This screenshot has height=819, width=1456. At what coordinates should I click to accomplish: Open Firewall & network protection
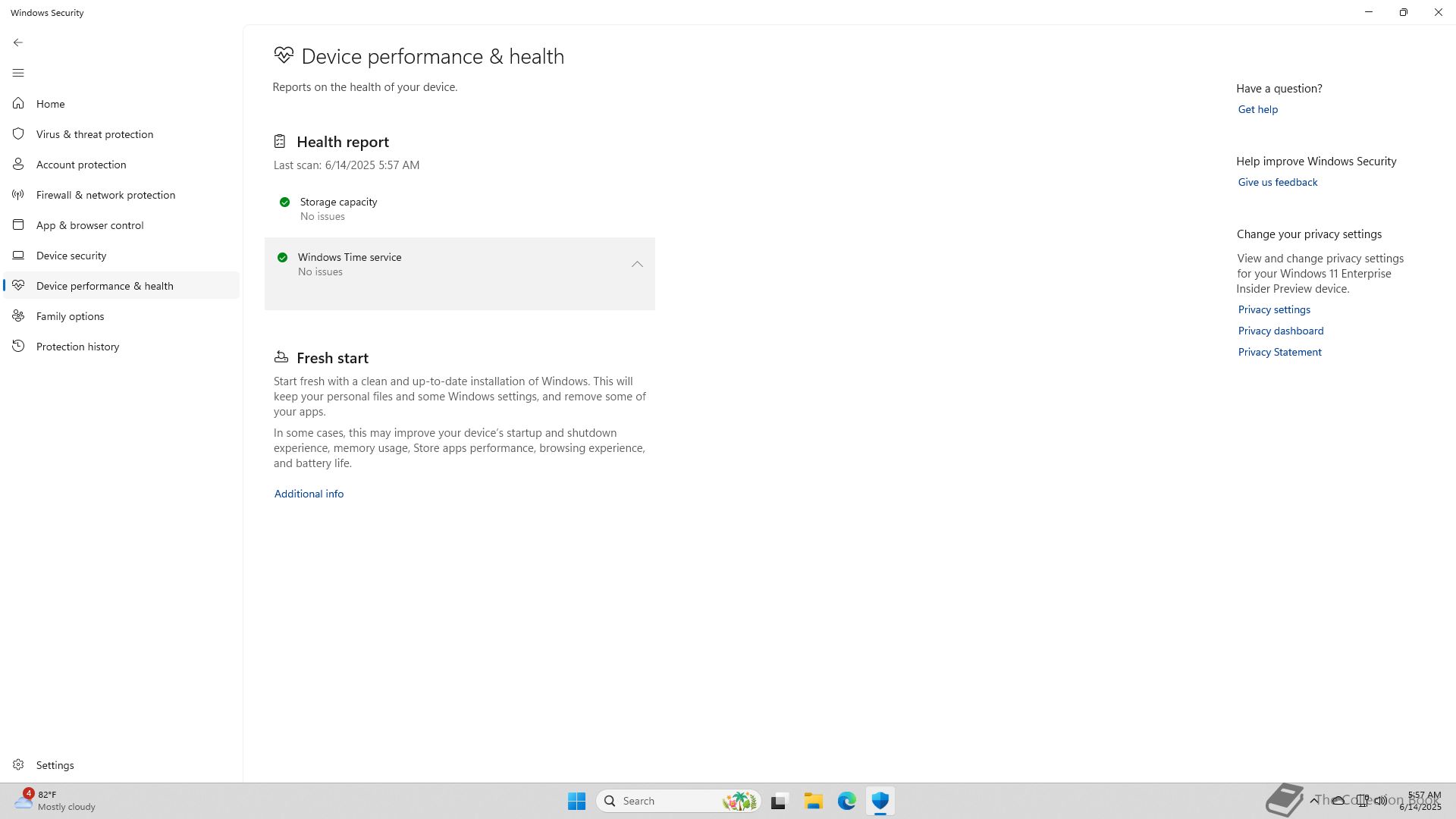105,195
